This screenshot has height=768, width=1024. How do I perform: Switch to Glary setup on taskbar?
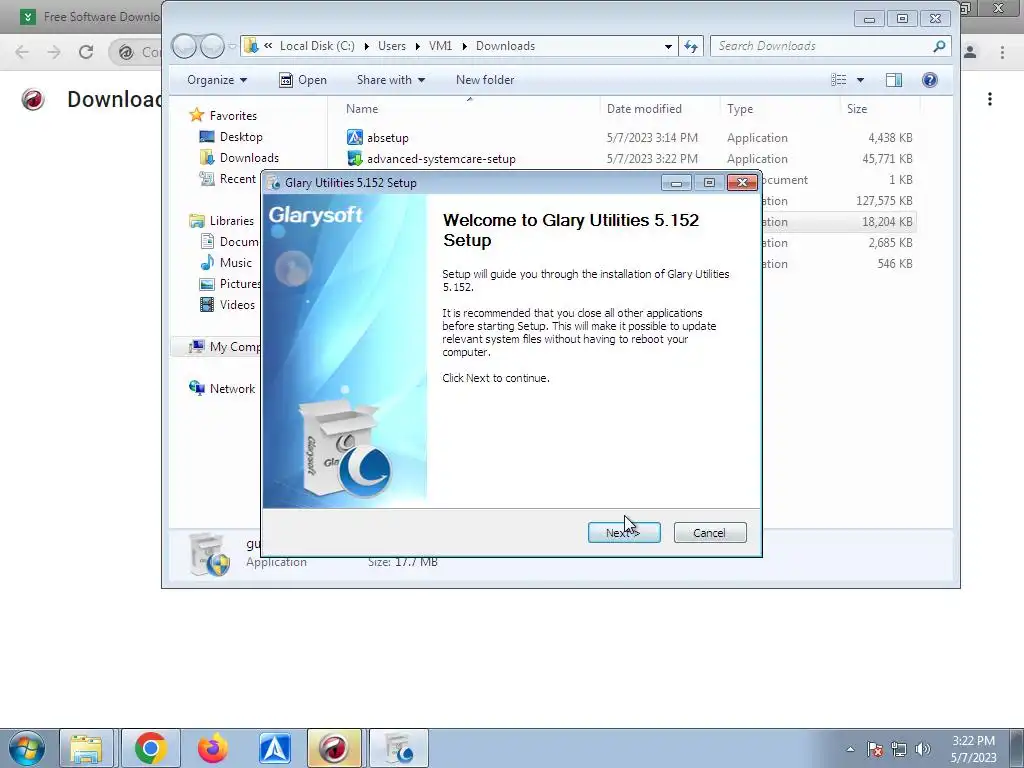coord(398,748)
